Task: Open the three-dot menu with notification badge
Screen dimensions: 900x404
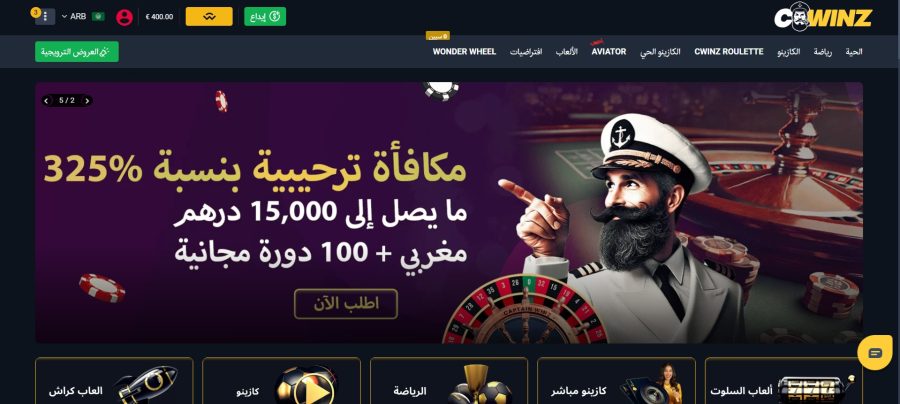Action: (45, 16)
